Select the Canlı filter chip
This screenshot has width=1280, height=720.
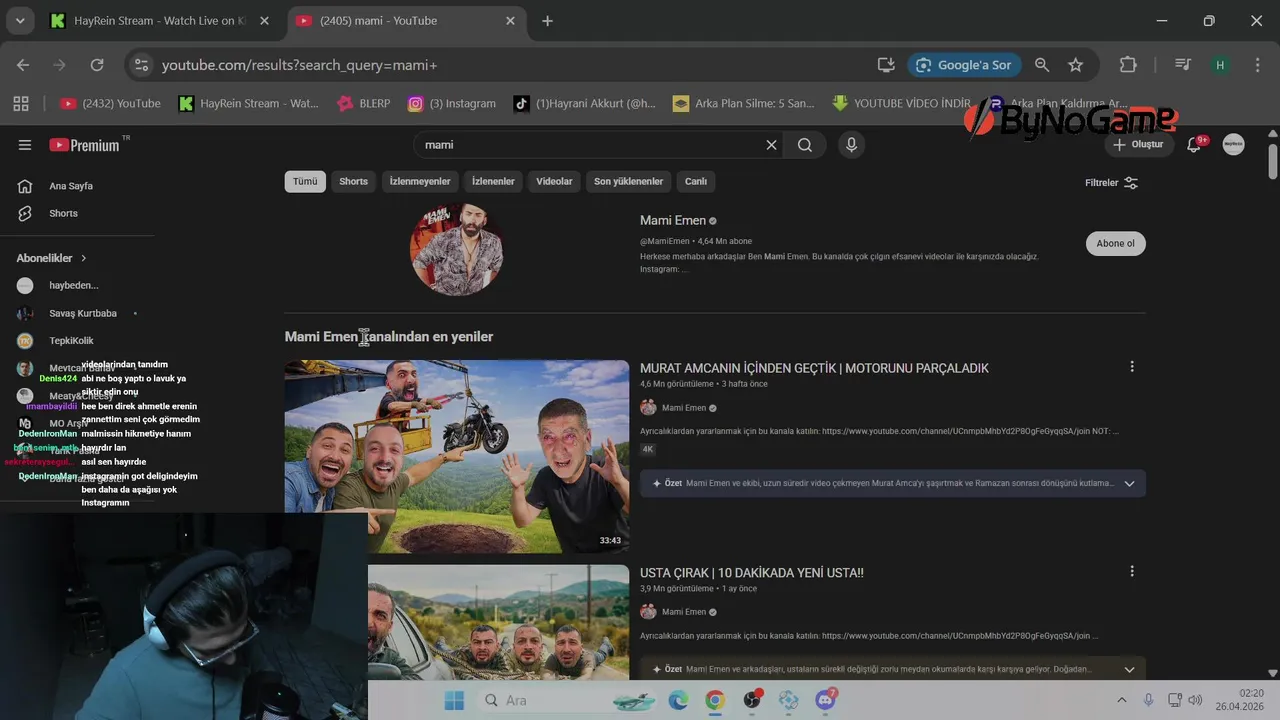[x=696, y=181]
